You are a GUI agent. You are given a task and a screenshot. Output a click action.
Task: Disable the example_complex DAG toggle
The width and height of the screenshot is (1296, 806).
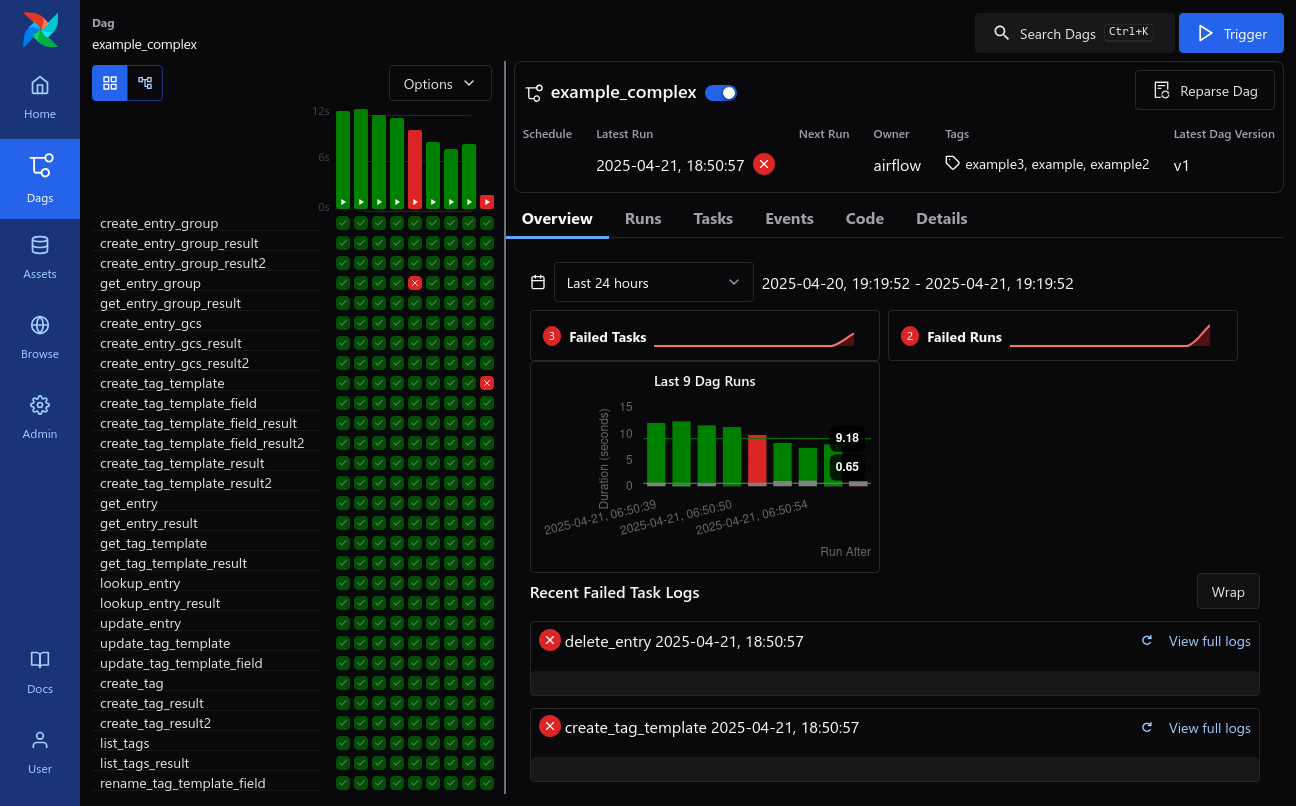[x=720, y=92]
